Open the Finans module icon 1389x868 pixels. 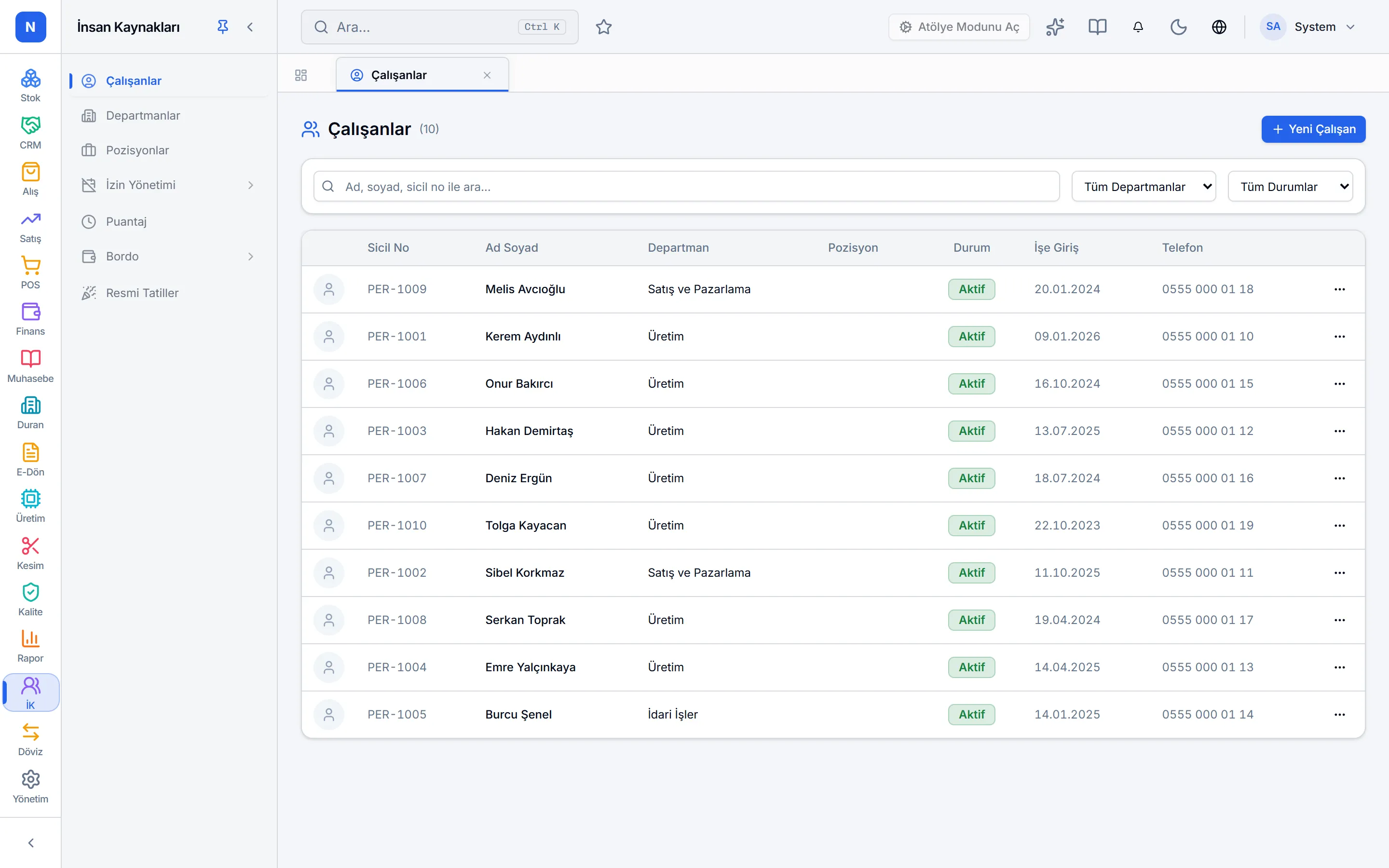pos(30,320)
